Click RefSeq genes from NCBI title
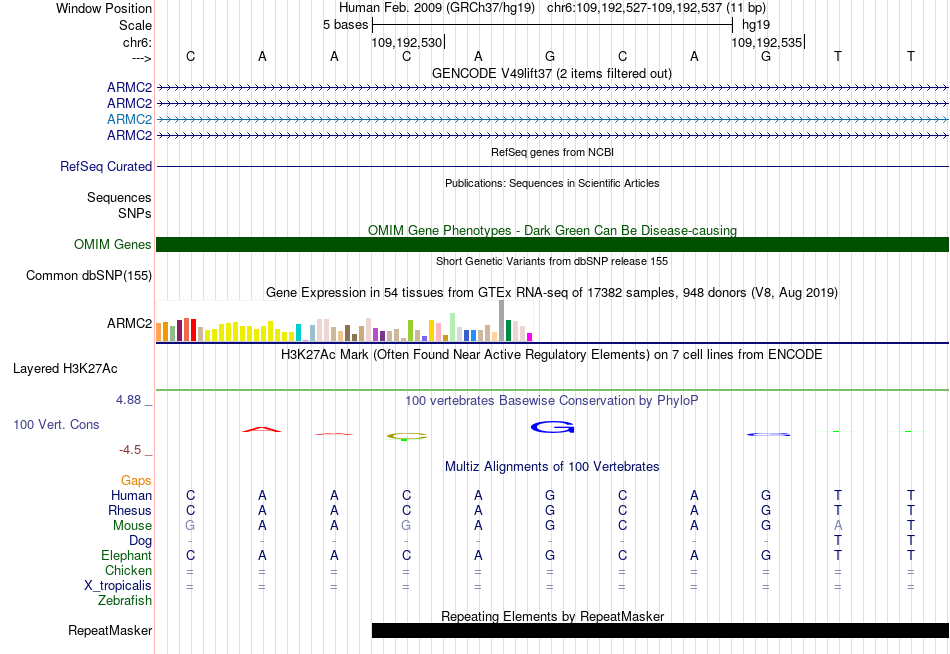The height and width of the screenshot is (654, 950). click(552, 152)
